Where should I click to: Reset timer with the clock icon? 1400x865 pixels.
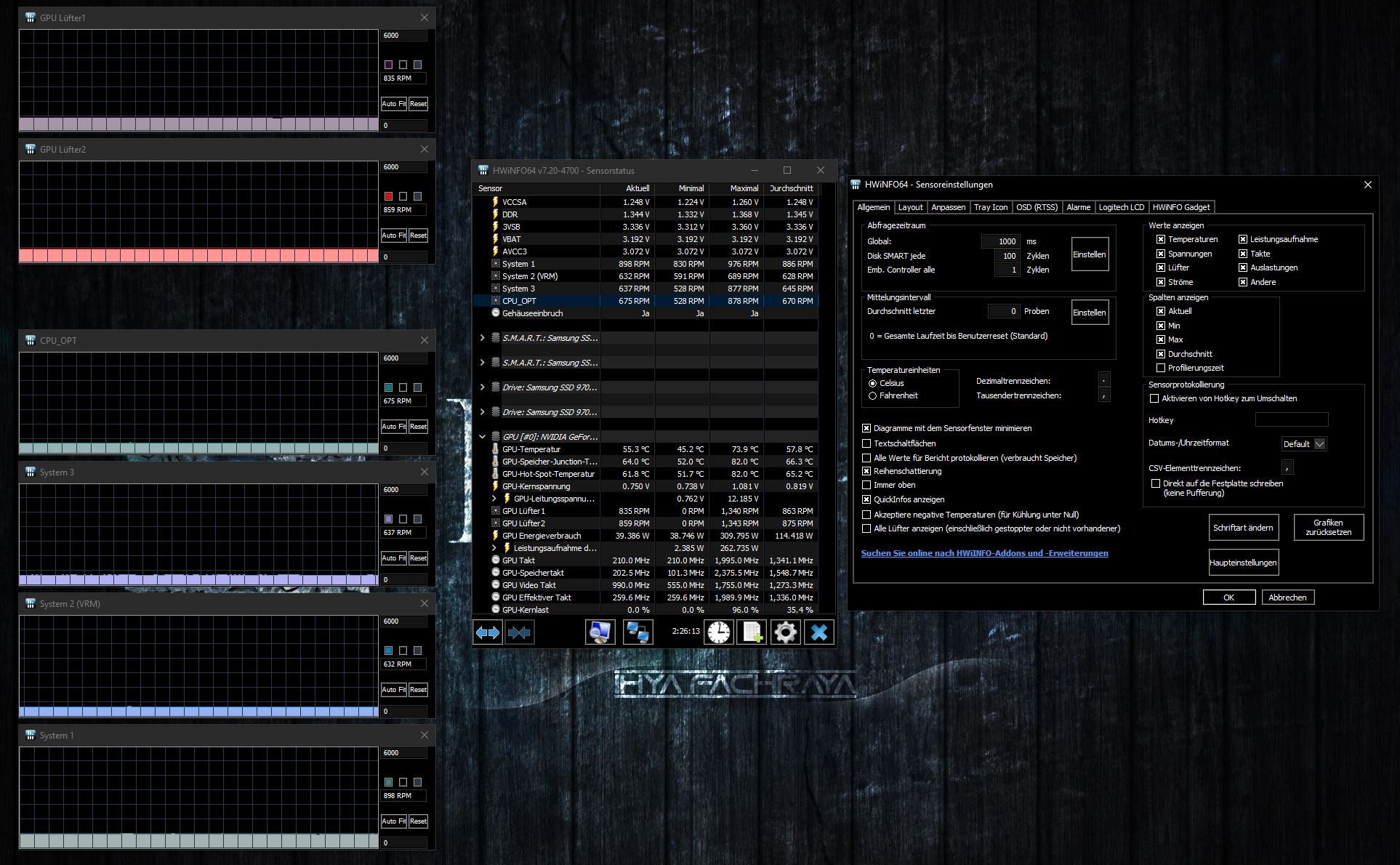718,632
